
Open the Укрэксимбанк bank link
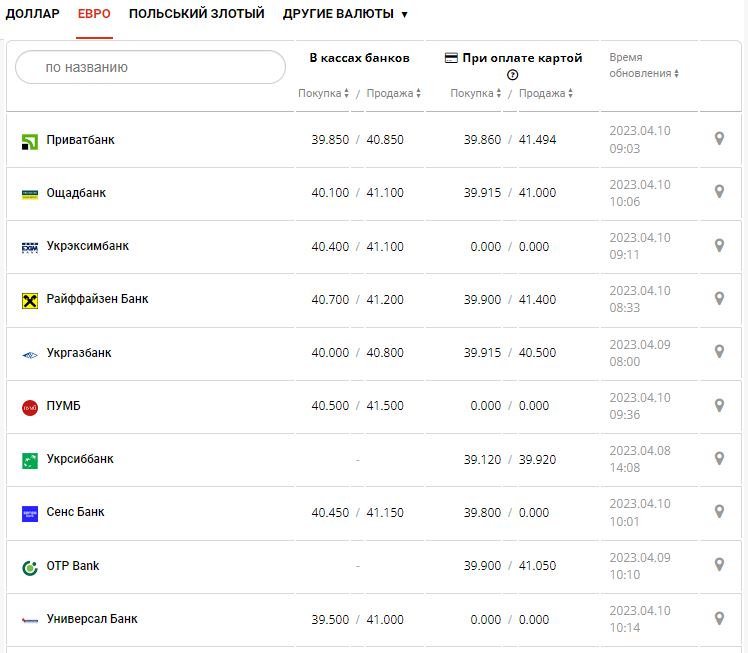point(87,246)
